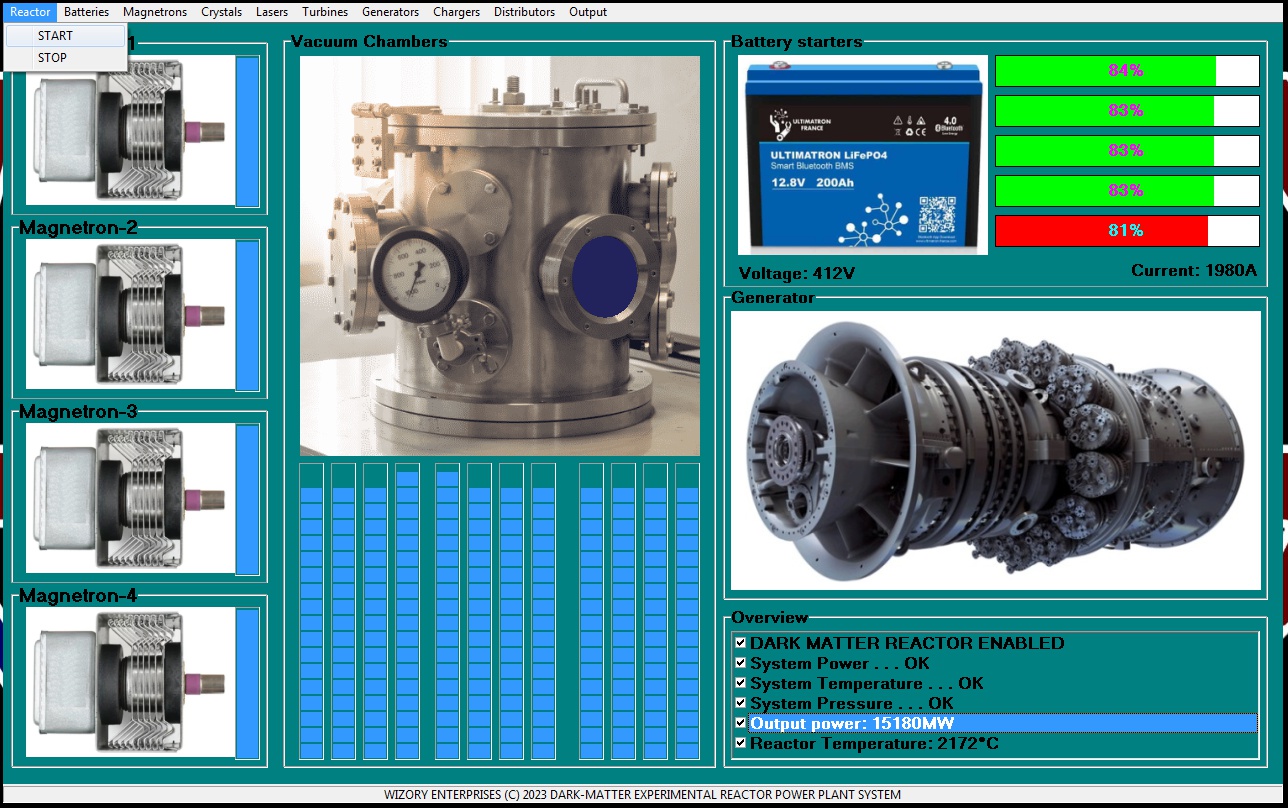Click the Magnetron-2 group label

coord(78,227)
